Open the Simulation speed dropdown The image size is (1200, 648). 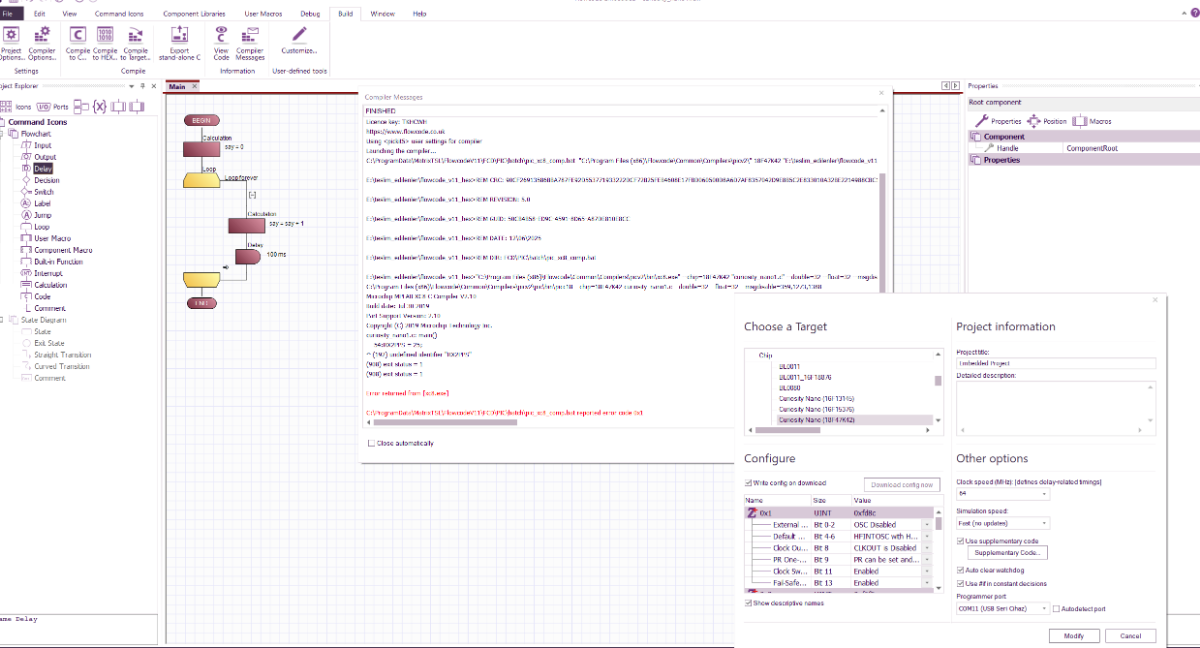pos(1003,523)
